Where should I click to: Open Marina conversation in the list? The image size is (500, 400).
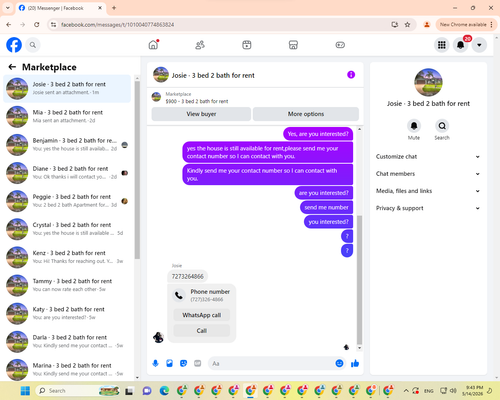[67, 369]
